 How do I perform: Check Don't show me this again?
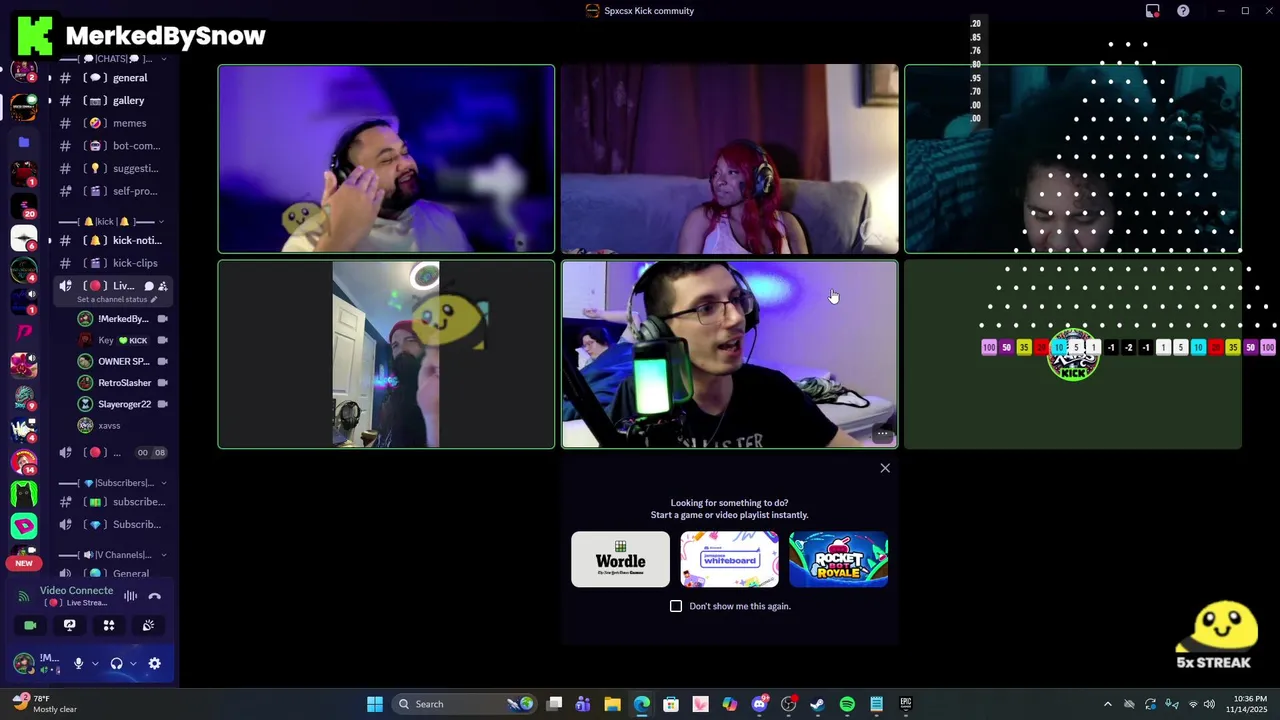click(676, 606)
